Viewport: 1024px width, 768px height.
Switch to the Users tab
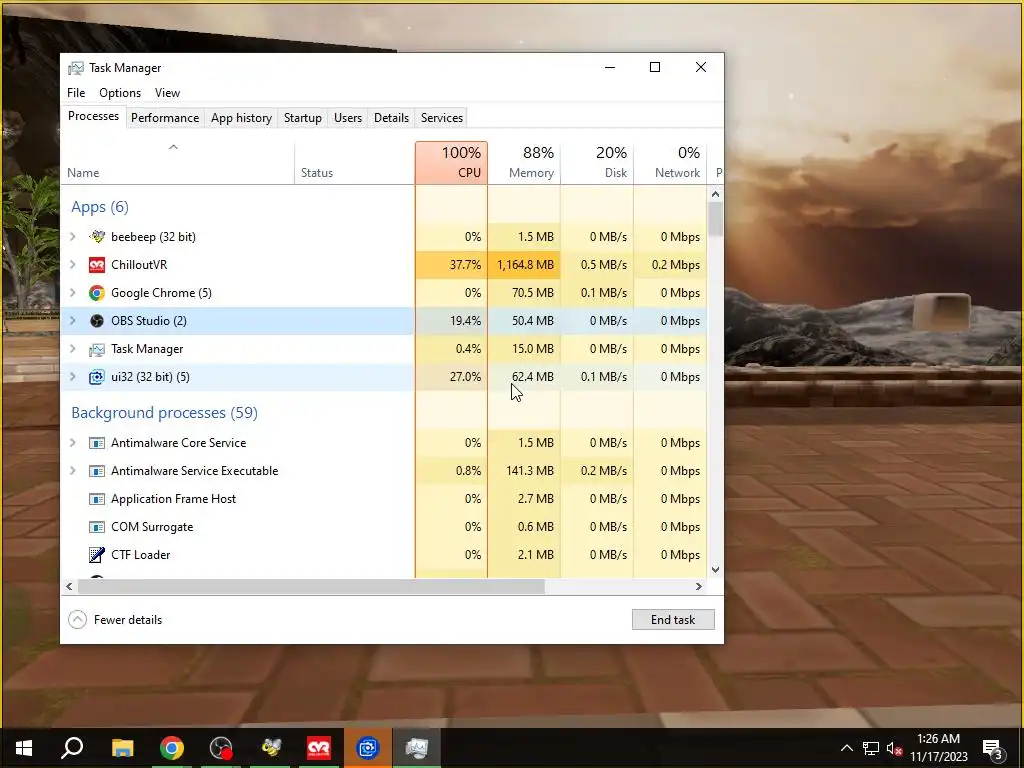pyautogui.click(x=347, y=118)
